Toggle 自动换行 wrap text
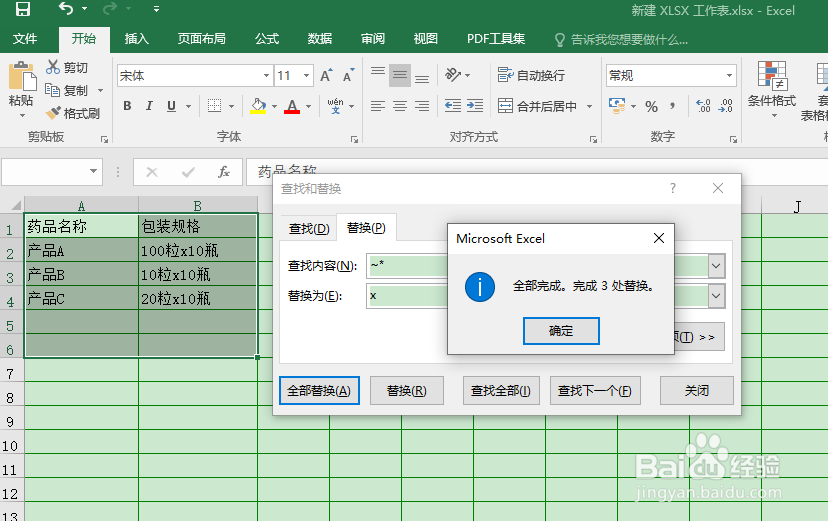 pyautogui.click(x=531, y=75)
